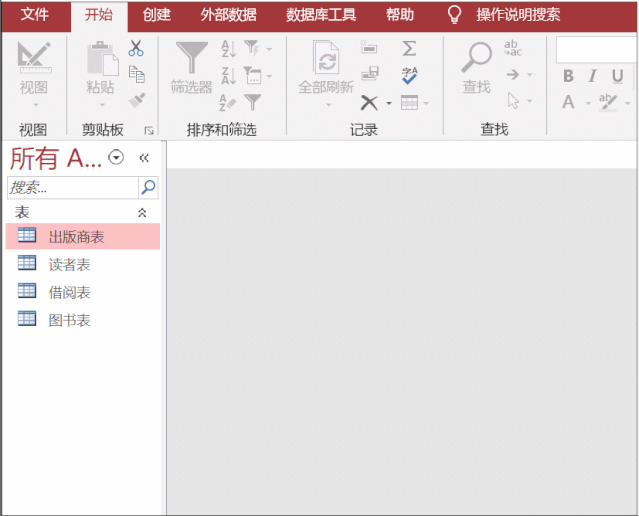Toggle underline text formatting
This screenshot has height=516, width=639.
[617, 76]
